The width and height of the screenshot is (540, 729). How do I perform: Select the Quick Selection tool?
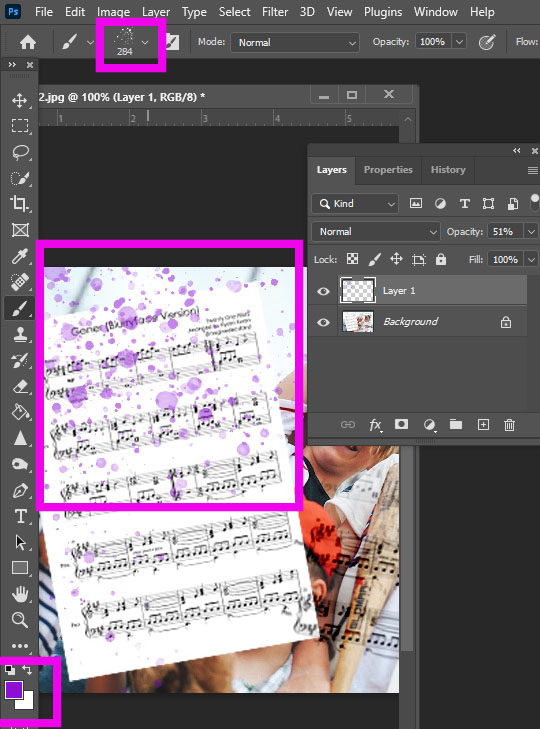20,178
